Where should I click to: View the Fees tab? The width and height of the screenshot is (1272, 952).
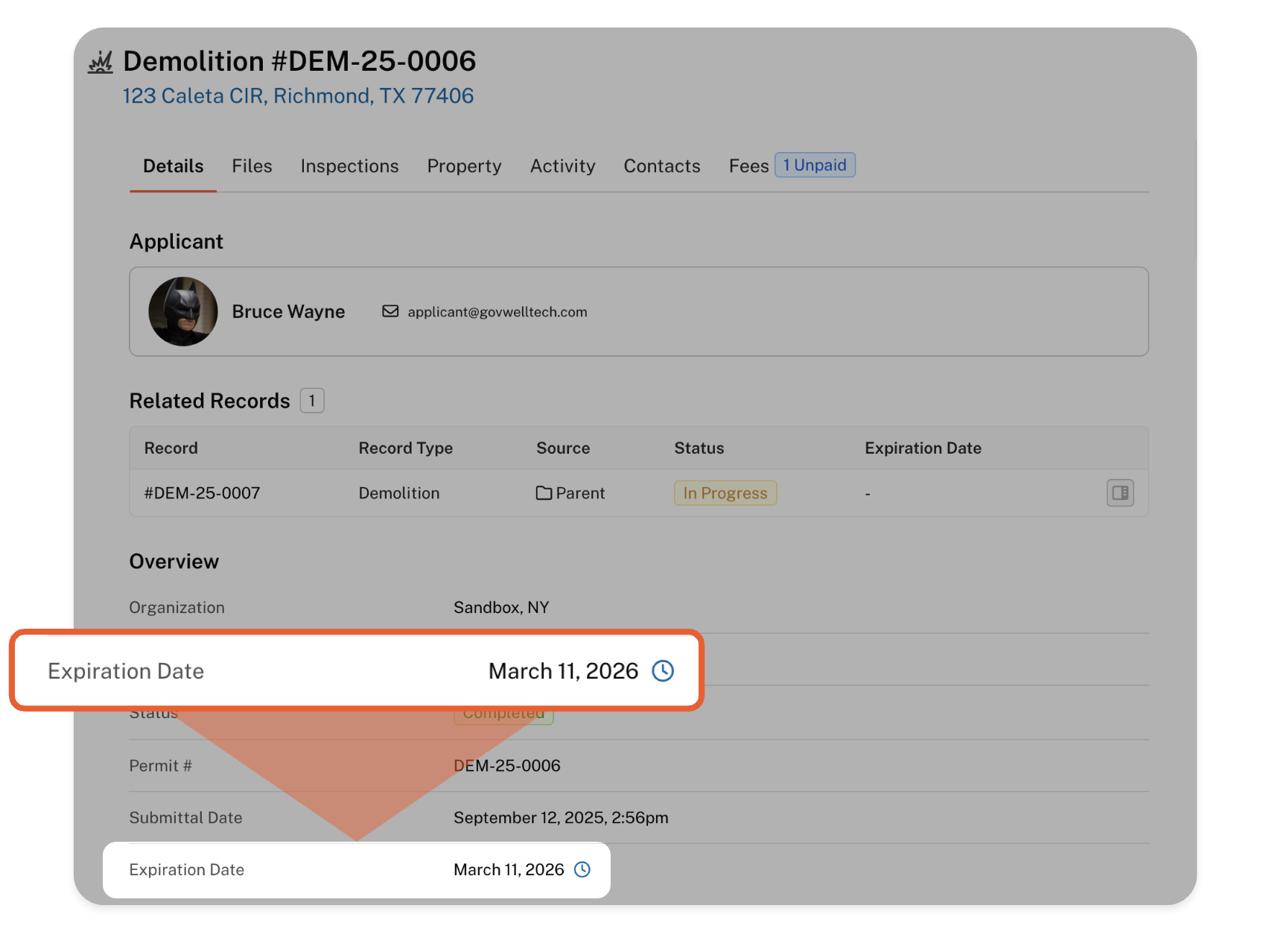pyautogui.click(x=748, y=166)
